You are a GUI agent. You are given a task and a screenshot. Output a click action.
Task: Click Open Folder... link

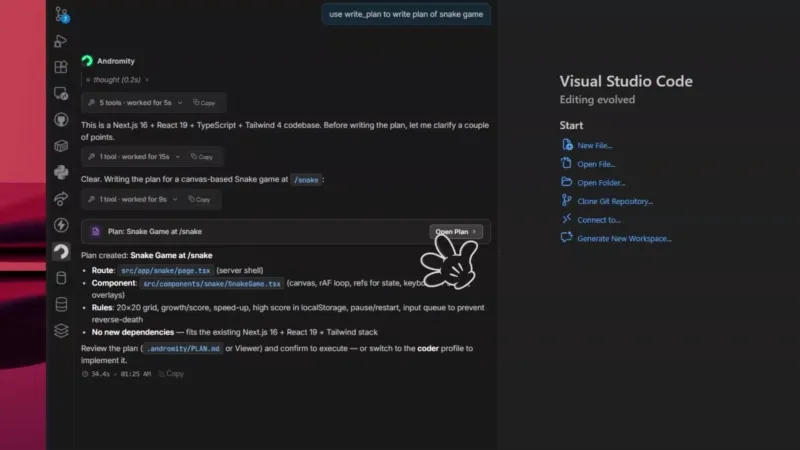tap(601, 183)
